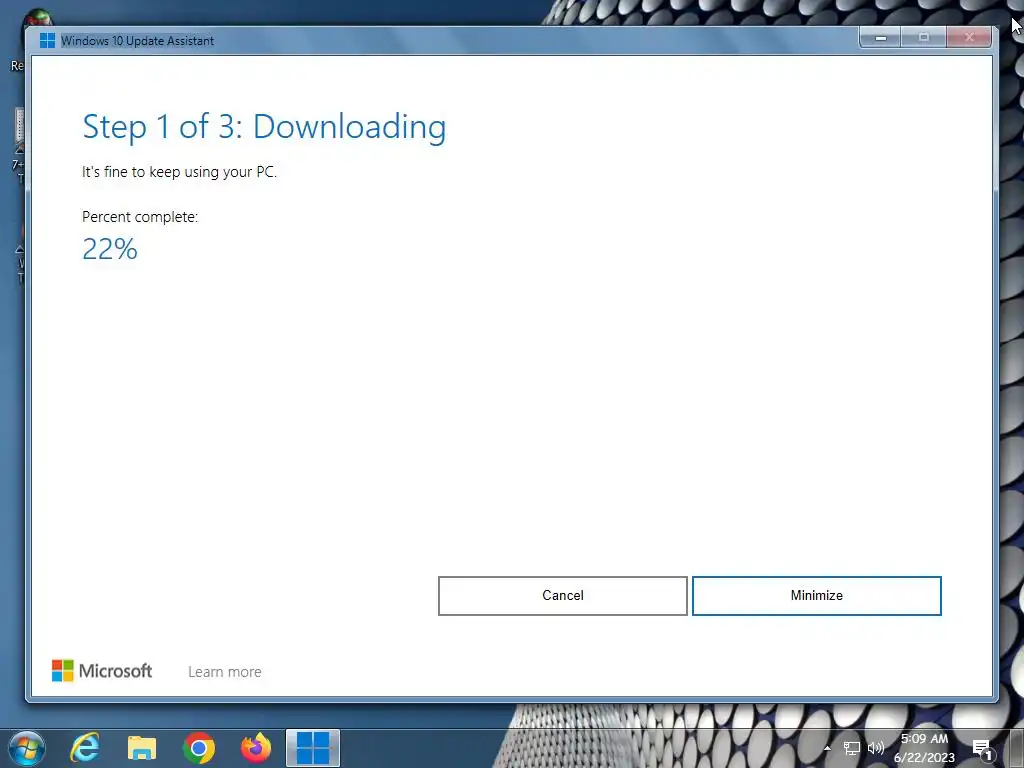Launch Firefox from the taskbar
The width and height of the screenshot is (1024, 768).
(256, 748)
